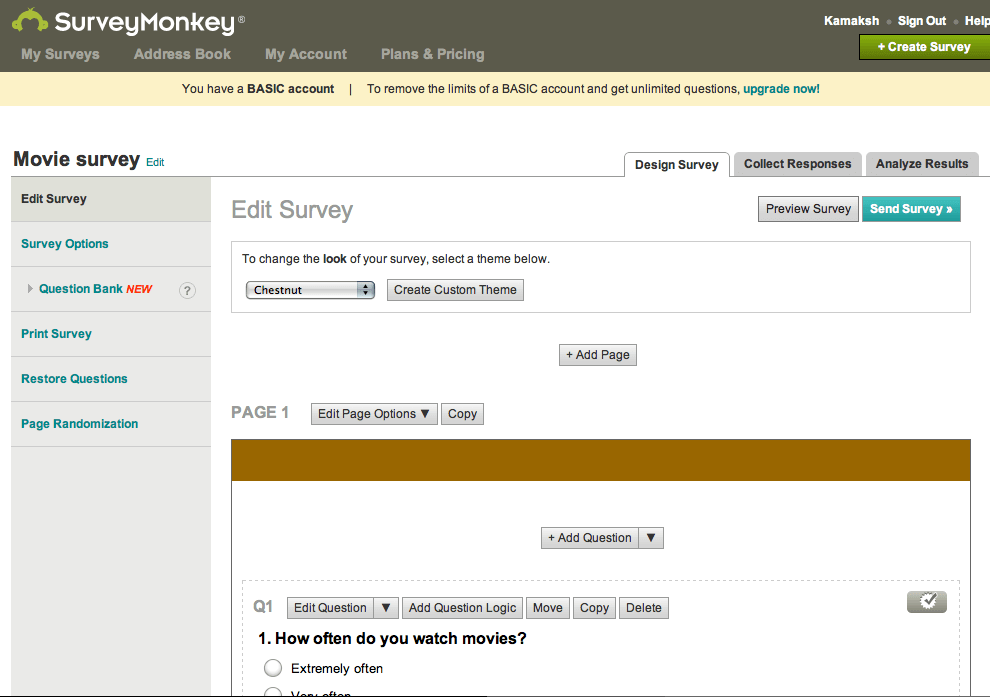This screenshot has width=990, height=697.
Task: Open the Address Book menu
Action: pyautogui.click(x=182, y=54)
